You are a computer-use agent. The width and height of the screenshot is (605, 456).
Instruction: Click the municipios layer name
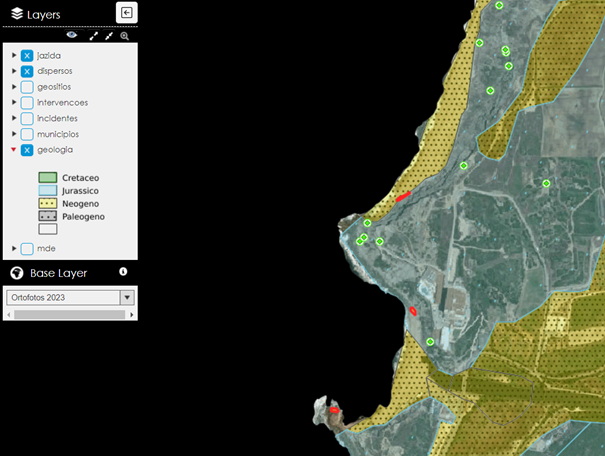click(x=58, y=134)
